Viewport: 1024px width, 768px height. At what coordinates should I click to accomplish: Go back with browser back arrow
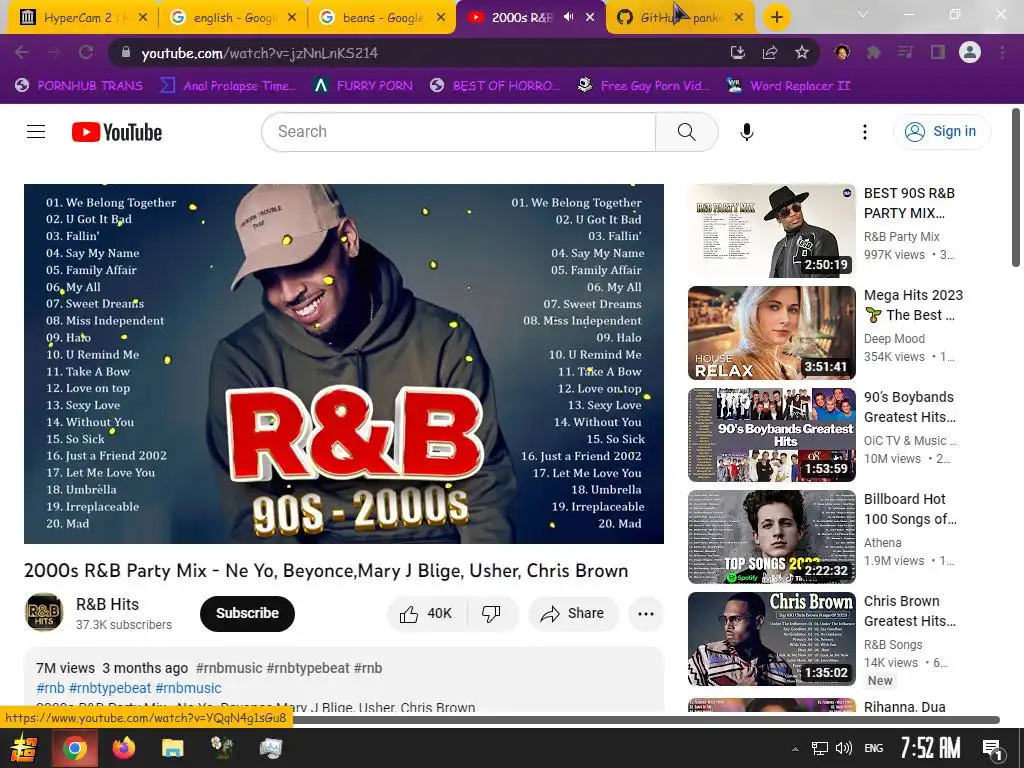(x=22, y=52)
